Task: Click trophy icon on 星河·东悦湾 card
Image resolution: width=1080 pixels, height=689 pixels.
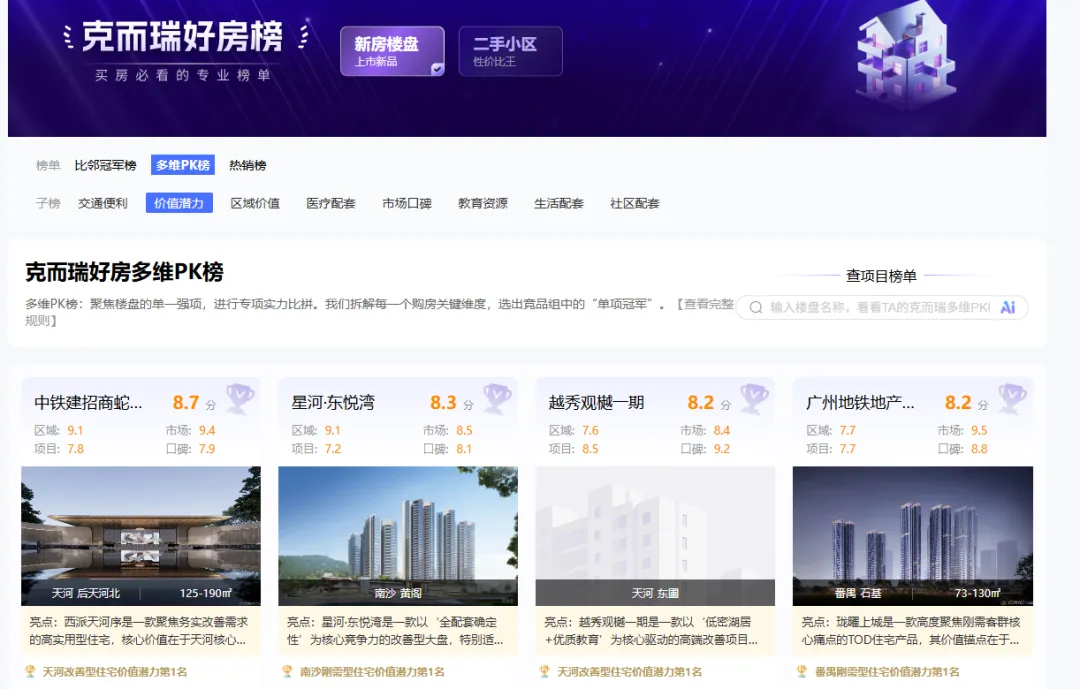Action: pyautogui.click(x=497, y=398)
